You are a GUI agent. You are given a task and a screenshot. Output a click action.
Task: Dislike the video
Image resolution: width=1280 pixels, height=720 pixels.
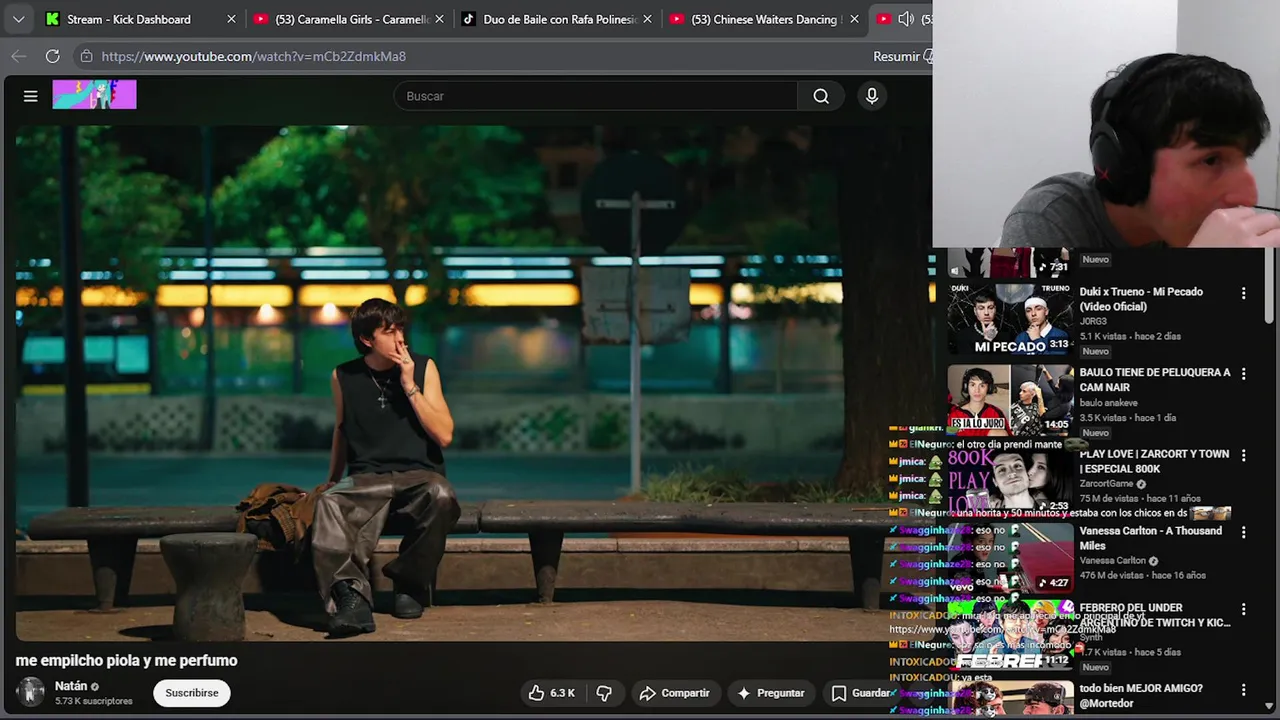pos(604,693)
